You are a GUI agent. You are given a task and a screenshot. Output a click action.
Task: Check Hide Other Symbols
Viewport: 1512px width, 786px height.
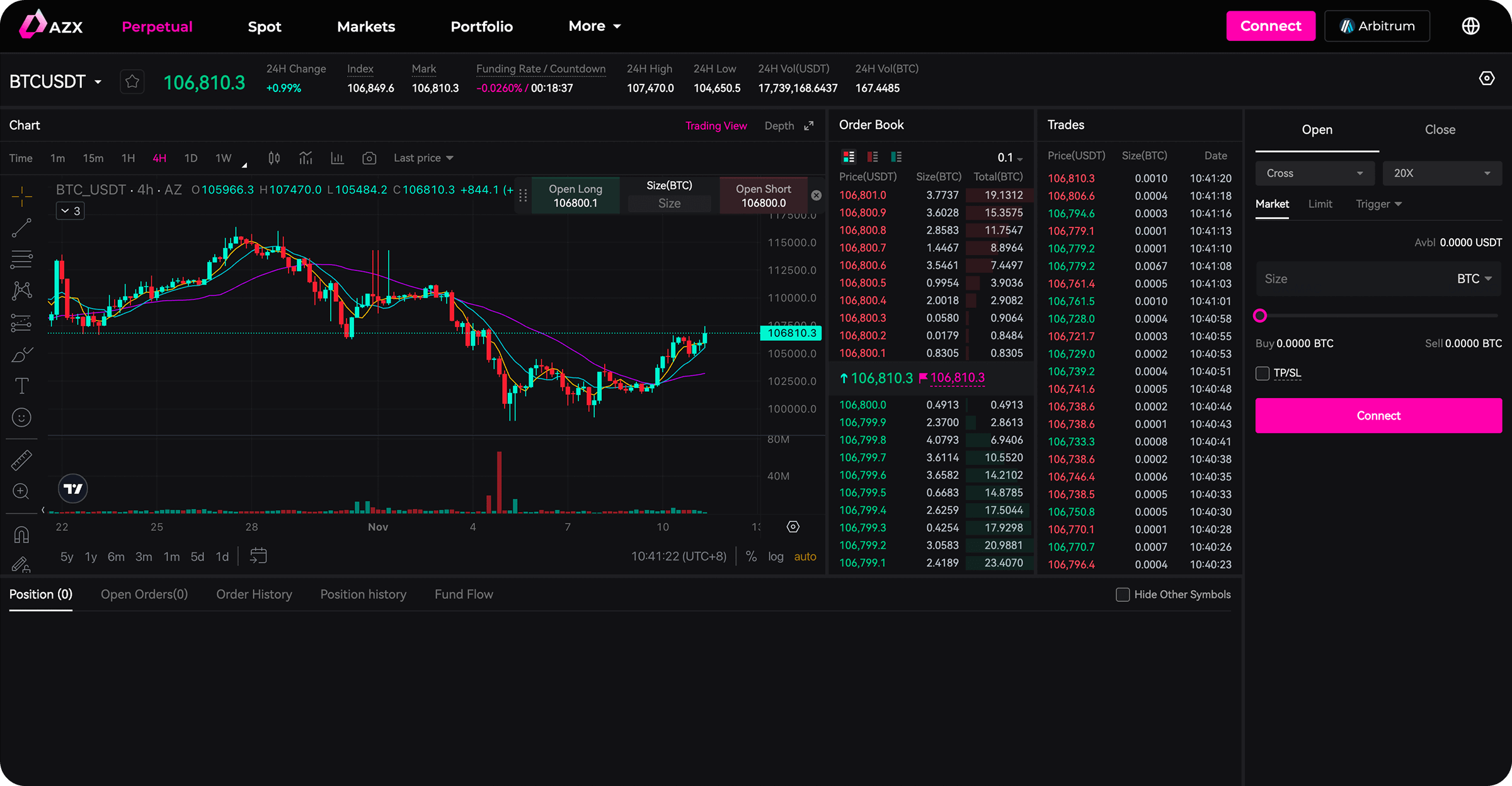(x=1123, y=595)
